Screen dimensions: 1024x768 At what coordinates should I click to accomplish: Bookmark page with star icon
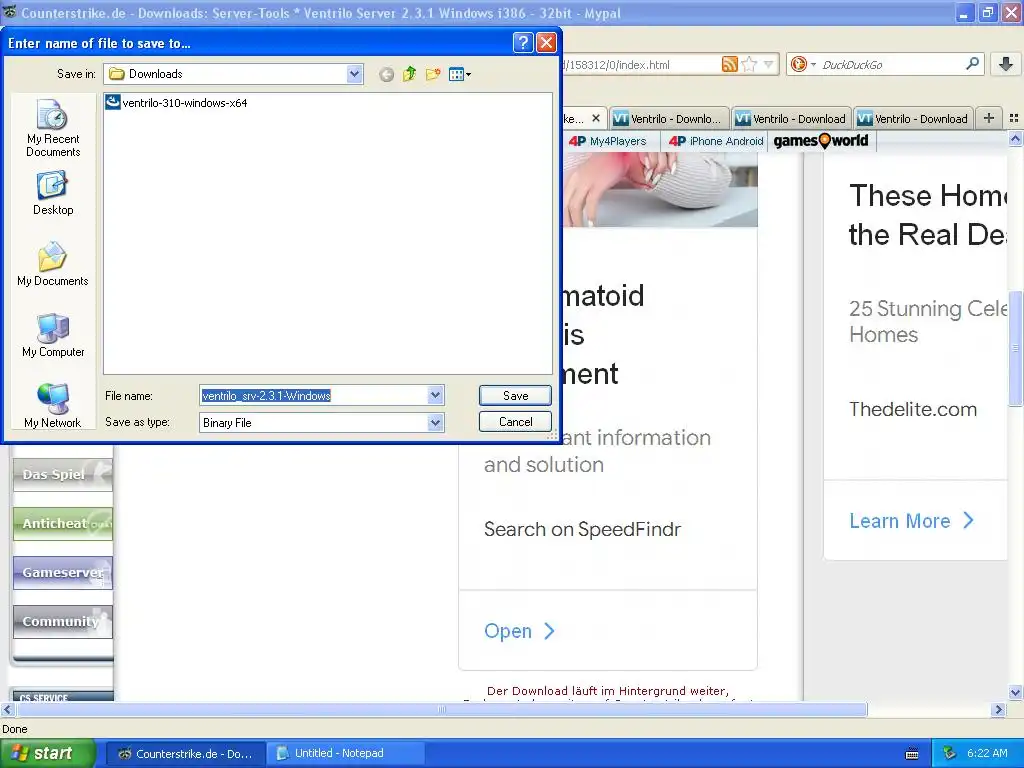point(749,64)
